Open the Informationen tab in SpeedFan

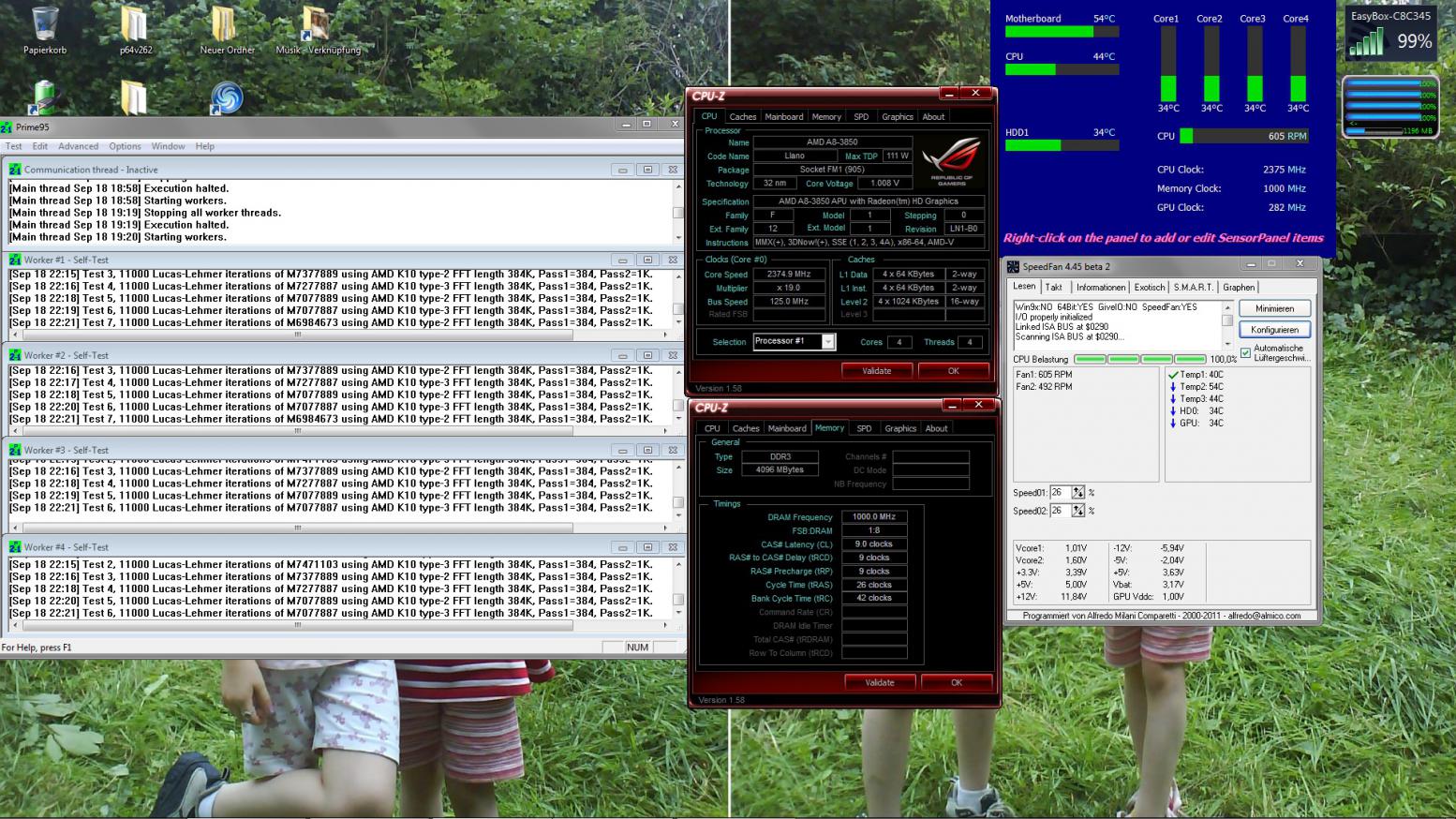pos(1101,288)
